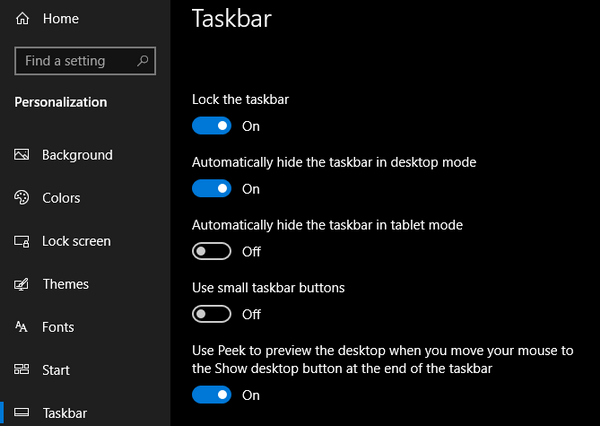
Task: Turn off Peek desktop preview toggle
Action: click(x=211, y=395)
